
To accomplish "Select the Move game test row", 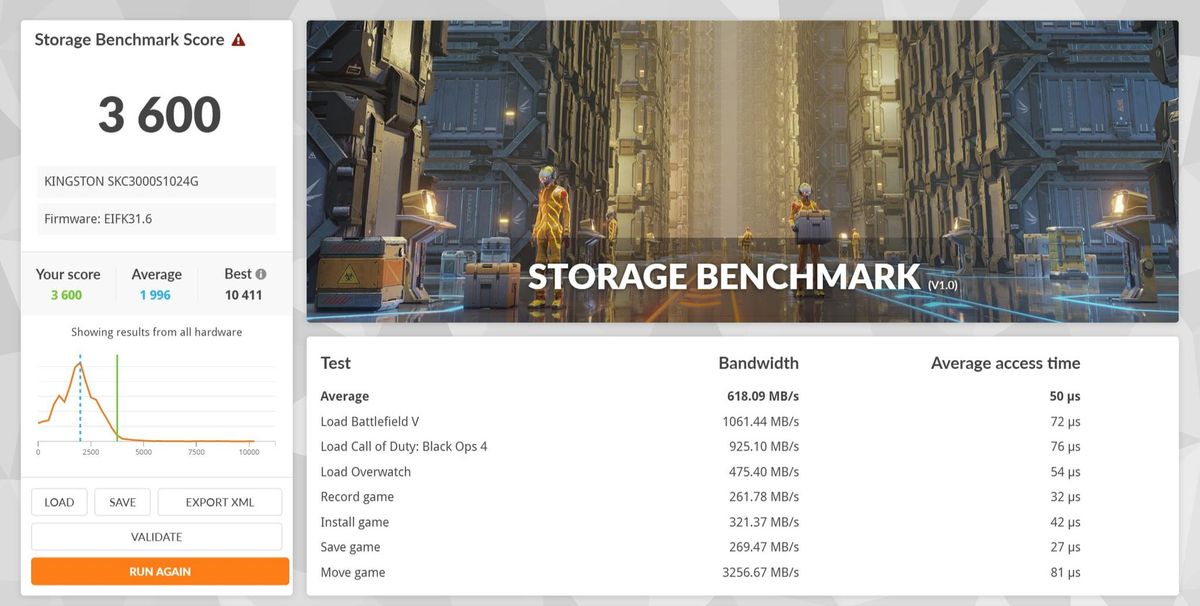I will pyautogui.click(x=742, y=572).
